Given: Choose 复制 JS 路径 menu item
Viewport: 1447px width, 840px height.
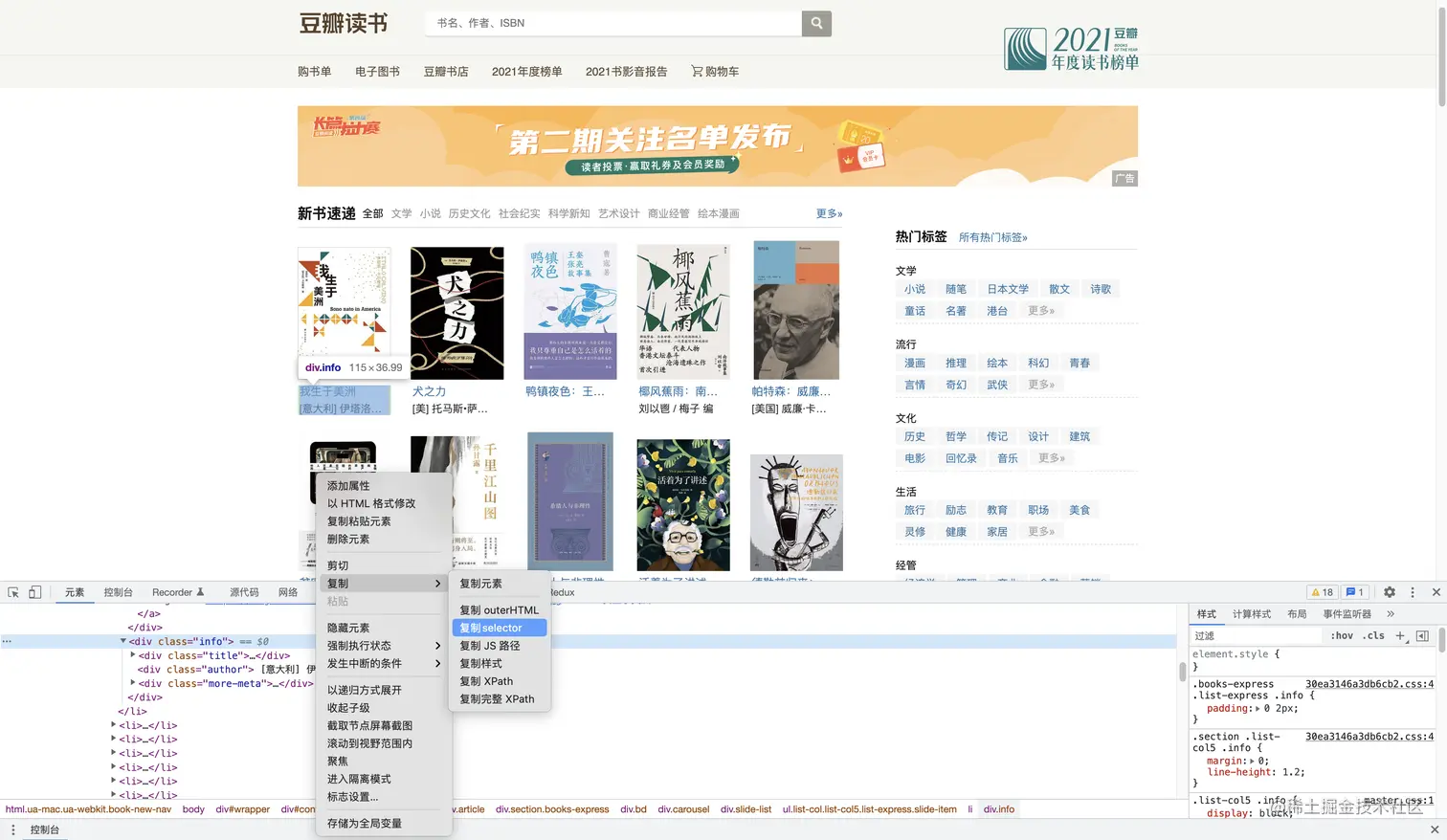Looking at the screenshot, I should (x=500, y=646).
